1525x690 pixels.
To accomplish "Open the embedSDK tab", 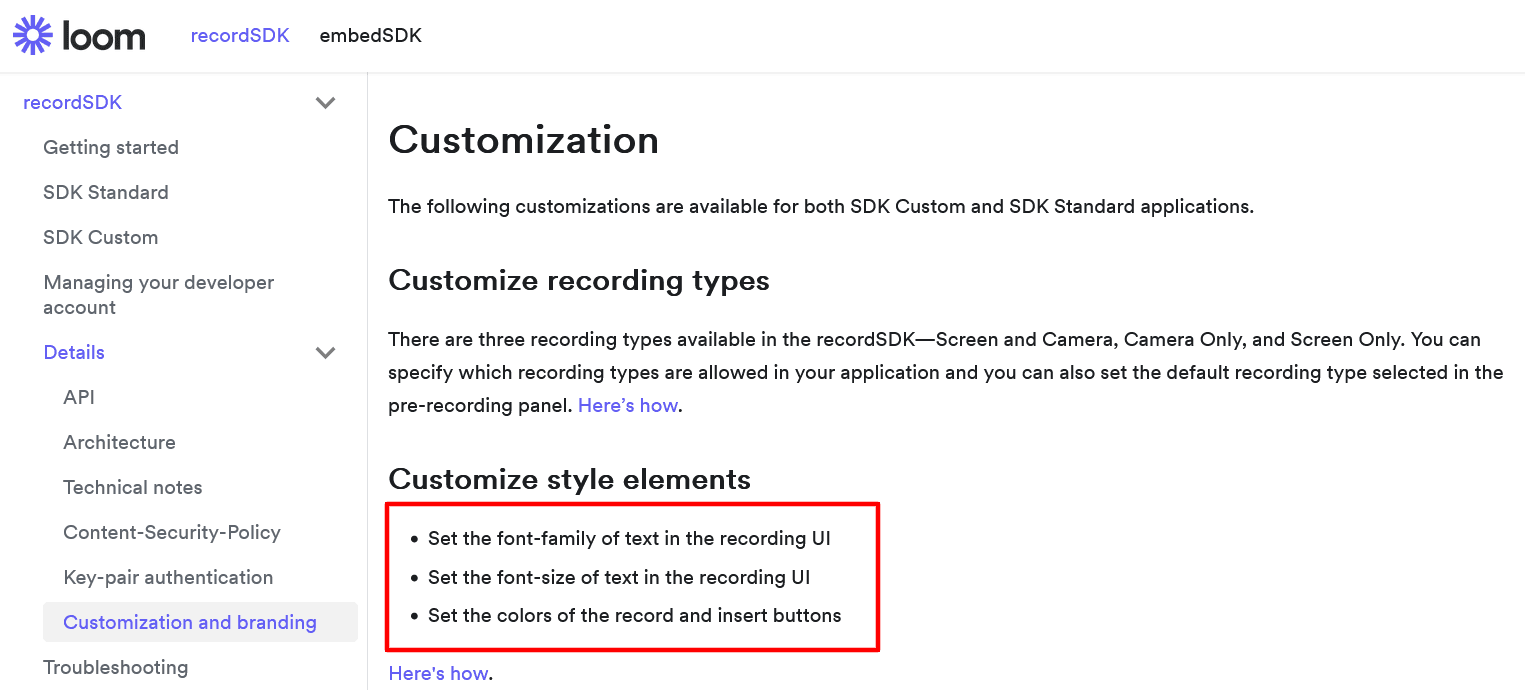I will click(370, 36).
